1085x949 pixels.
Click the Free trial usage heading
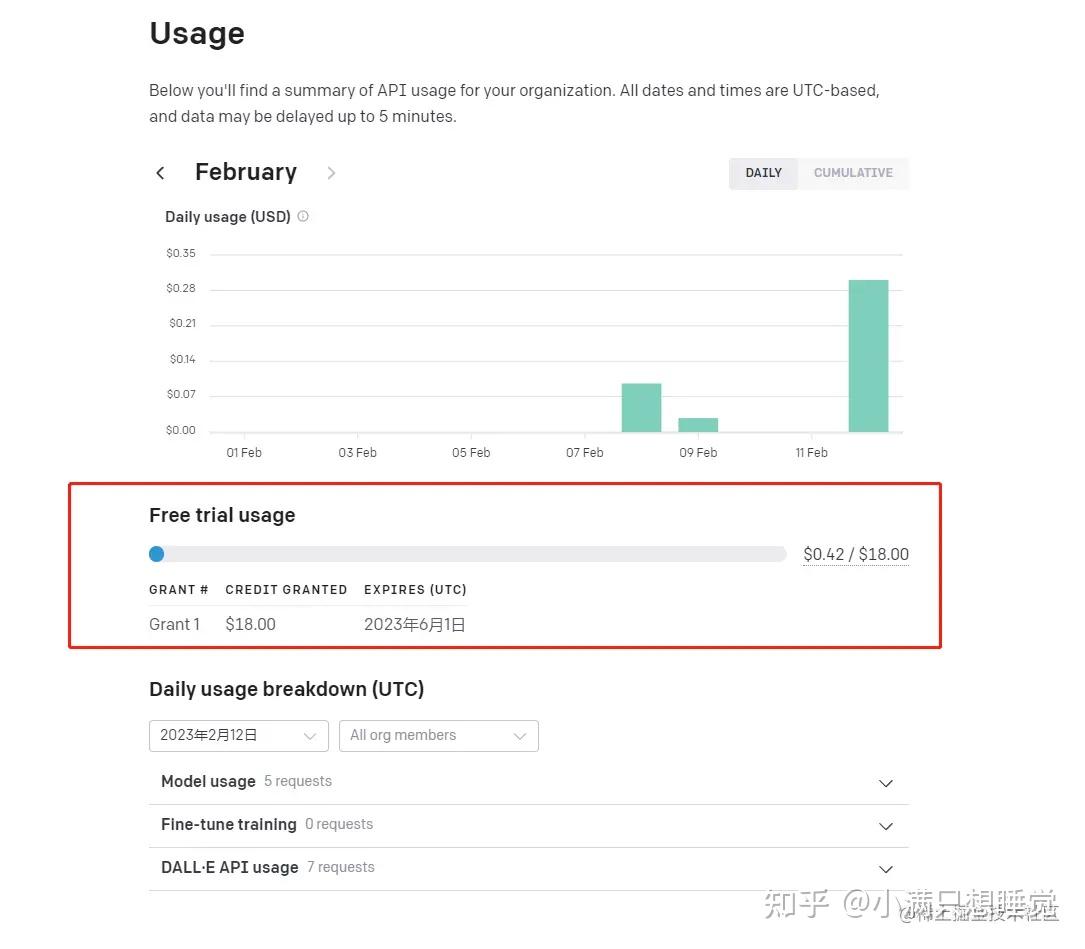[222, 515]
